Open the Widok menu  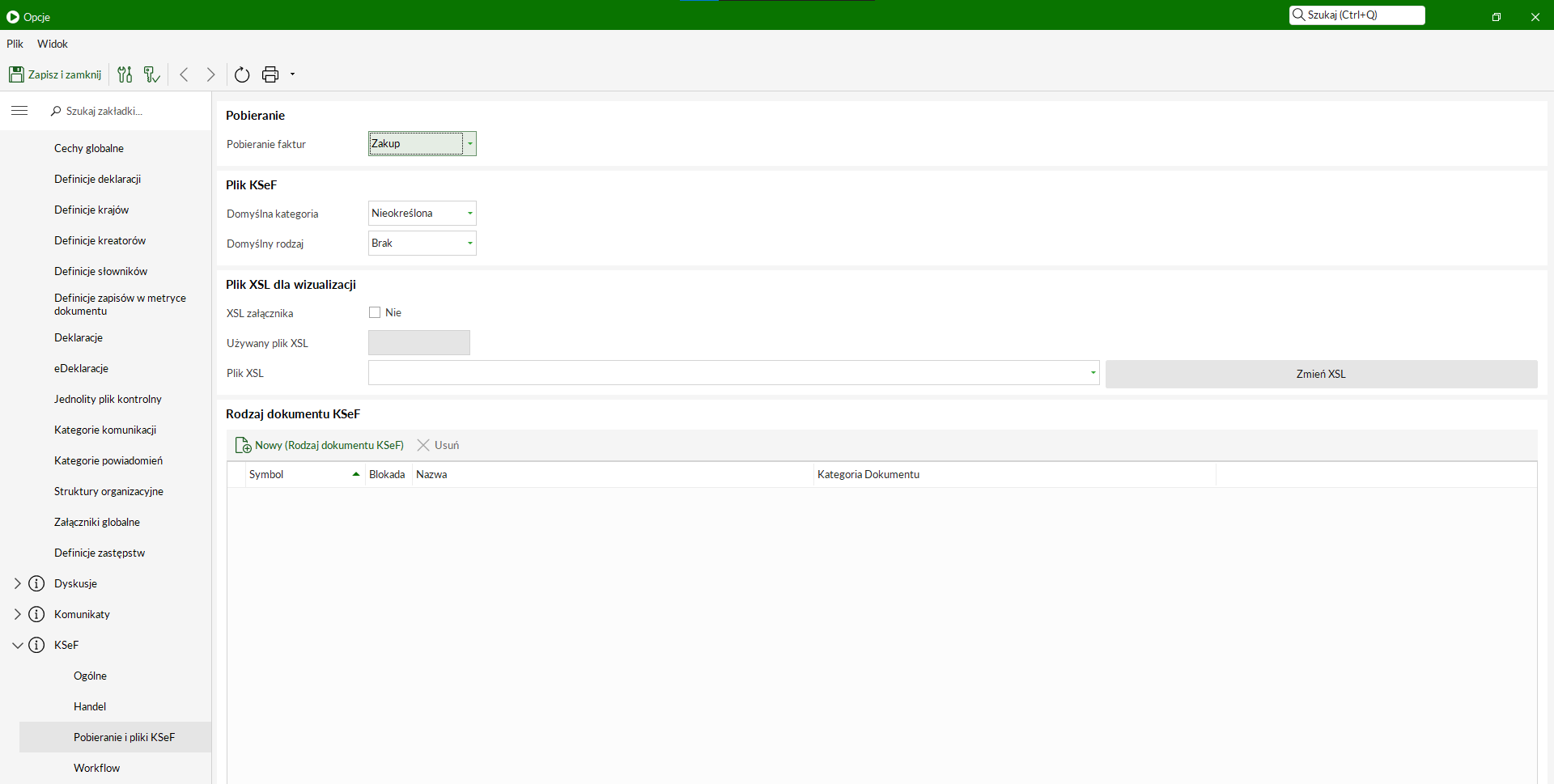[x=53, y=44]
